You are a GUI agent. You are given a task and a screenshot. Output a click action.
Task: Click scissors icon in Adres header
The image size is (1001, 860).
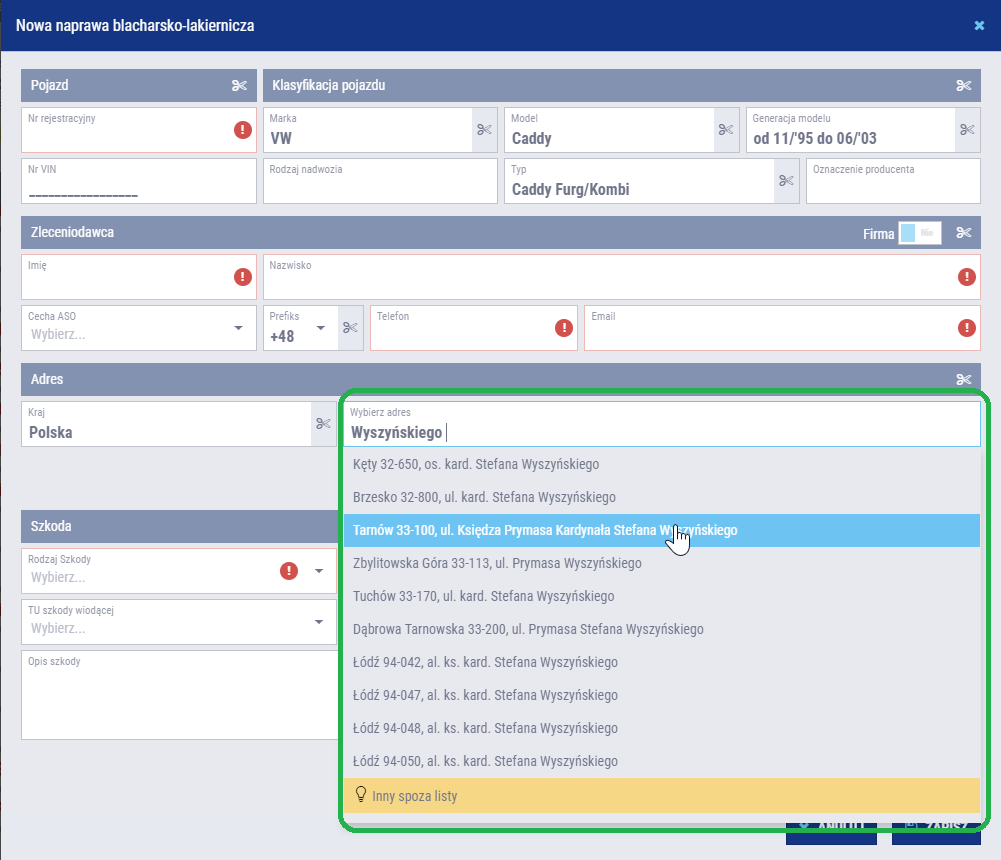(x=963, y=379)
